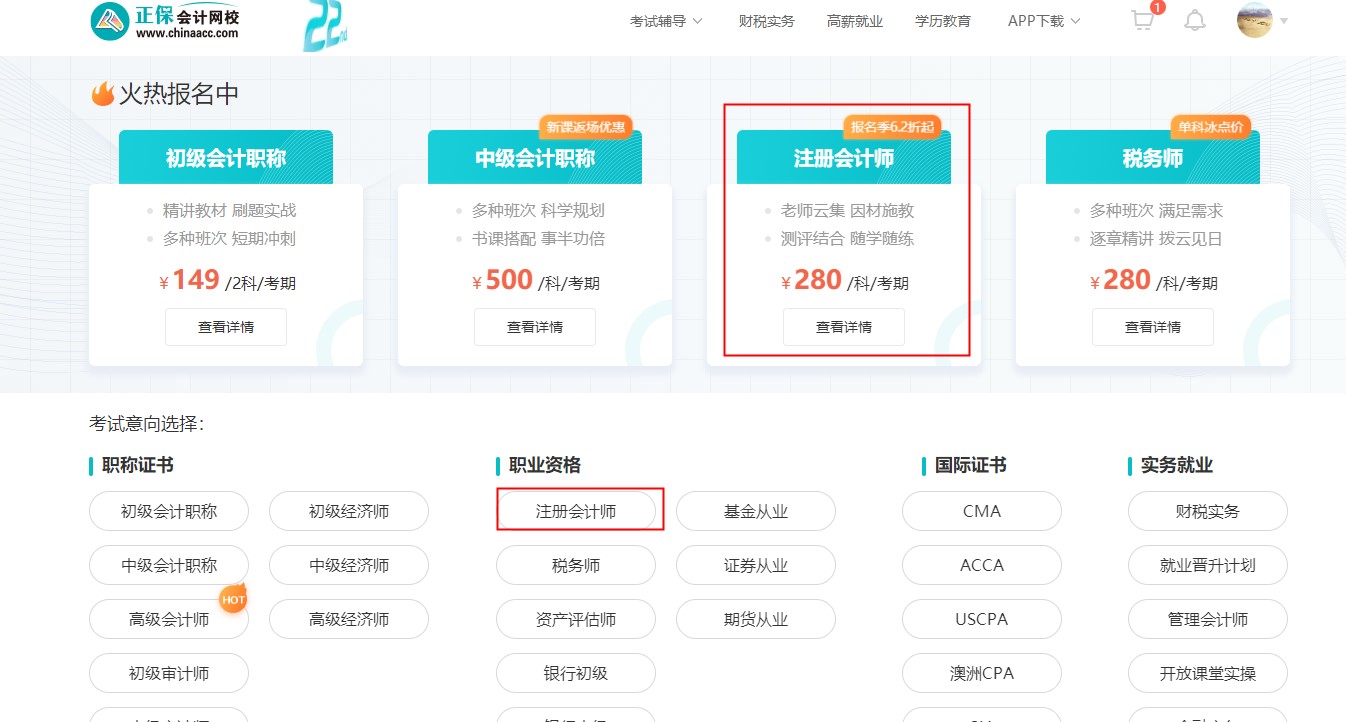Open the notification bell
Screen dimensions: 1346x722
pyautogui.click(x=1194, y=20)
